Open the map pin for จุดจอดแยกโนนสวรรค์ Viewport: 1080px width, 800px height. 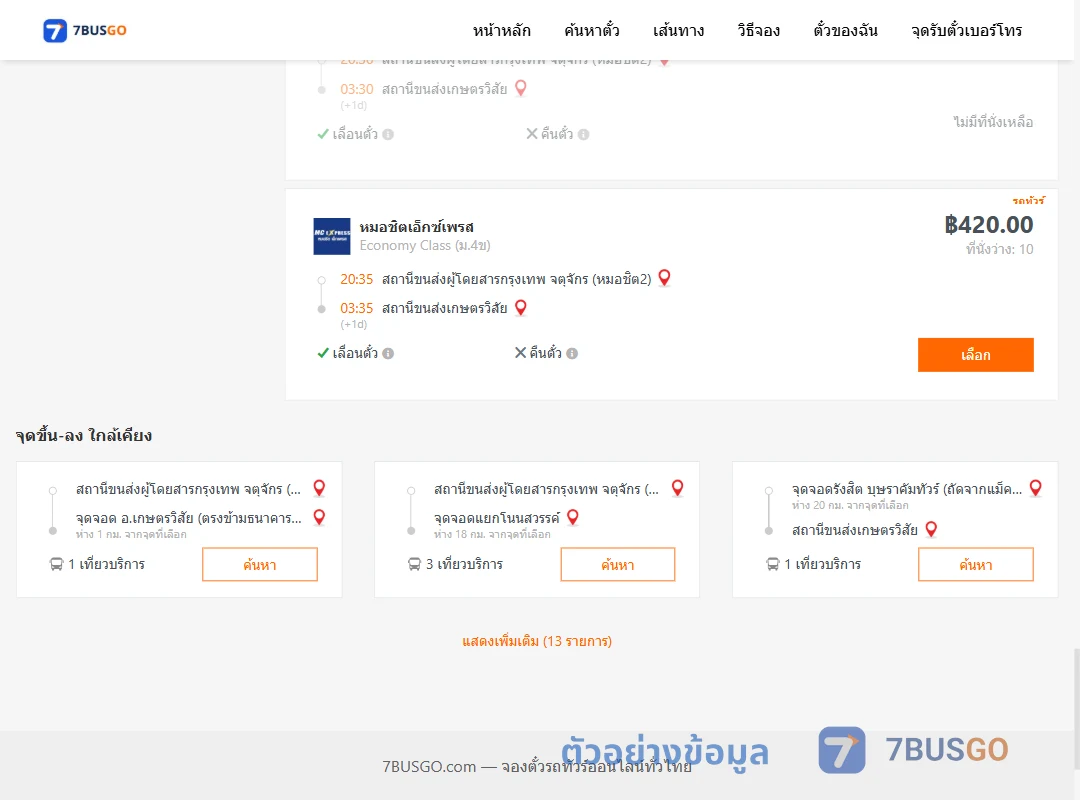pyautogui.click(x=572, y=517)
